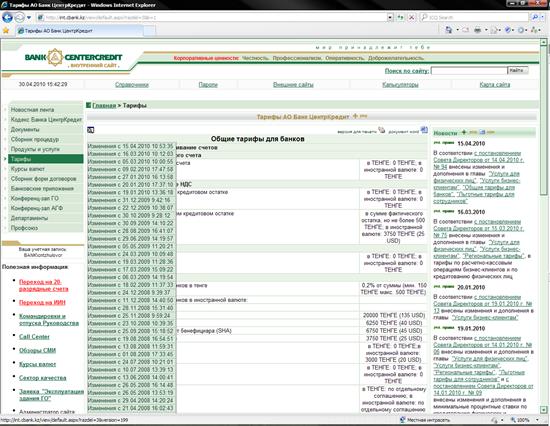Click the page vertical scrollbar down arrow

(543, 409)
